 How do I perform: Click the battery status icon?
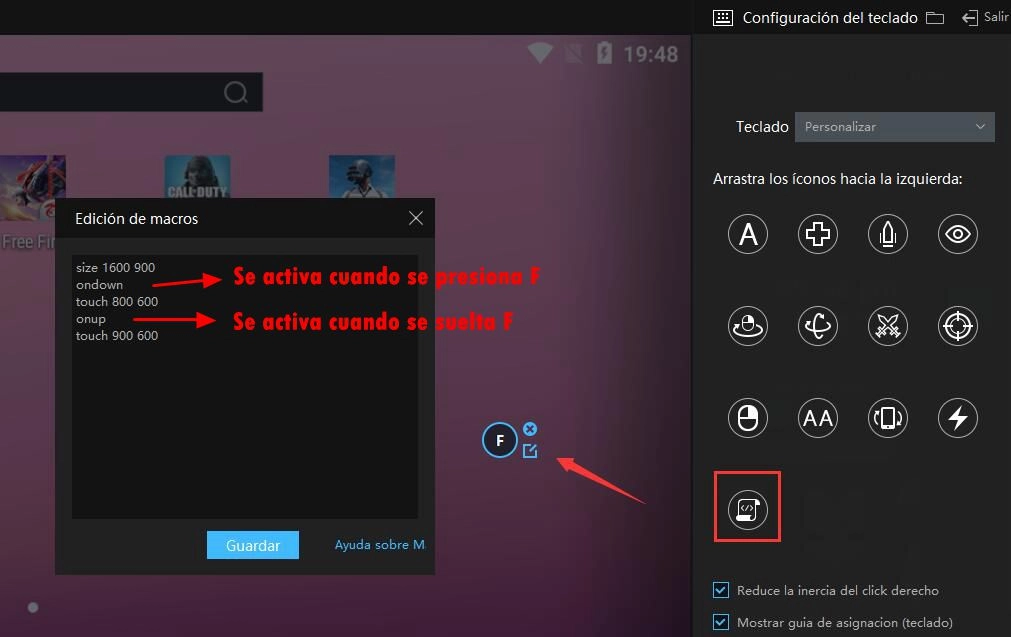604,53
